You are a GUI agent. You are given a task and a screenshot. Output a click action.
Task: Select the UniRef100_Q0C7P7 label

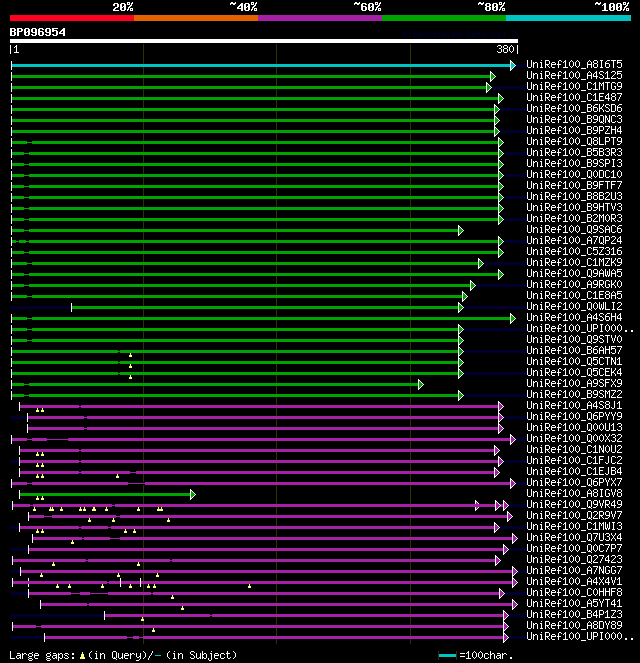pyautogui.click(x=574, y=548)
